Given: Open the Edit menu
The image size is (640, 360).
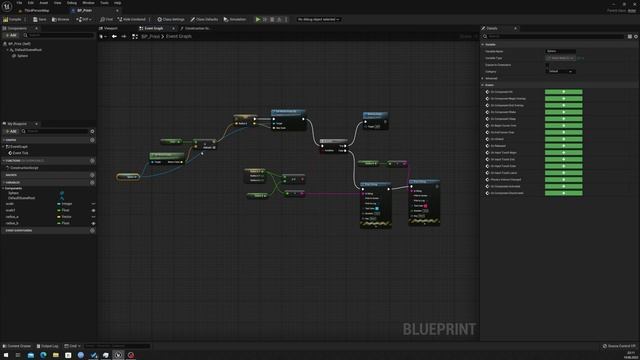Looking at the screenshot, I should coord(31,3).
